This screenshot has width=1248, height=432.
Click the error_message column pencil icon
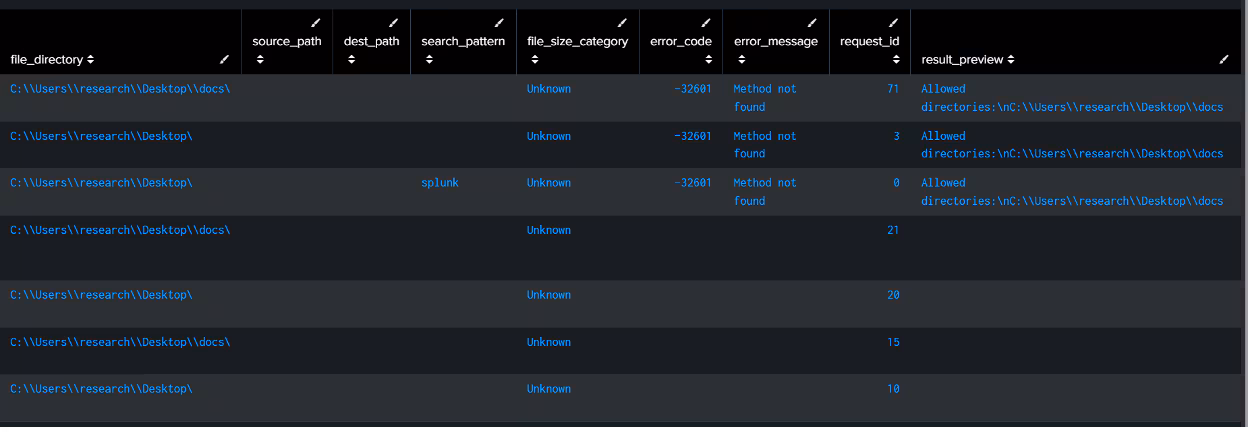pyautogui.click(x=812, y=22)
